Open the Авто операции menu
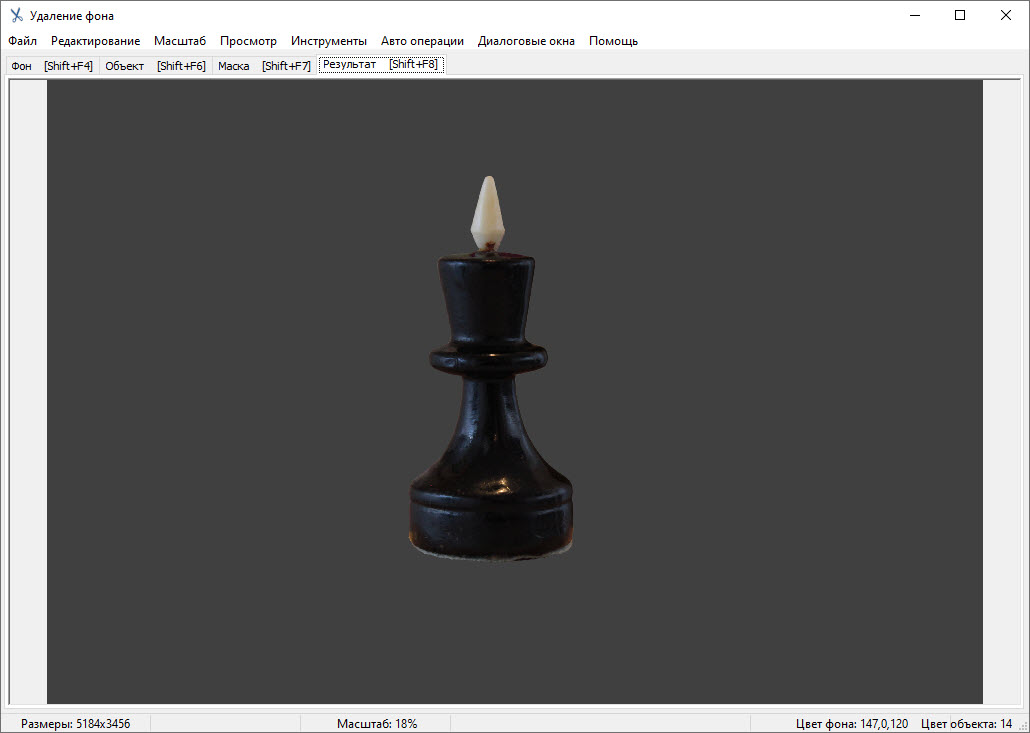Screen dimensions: 1030x733 tap(422, 41)
